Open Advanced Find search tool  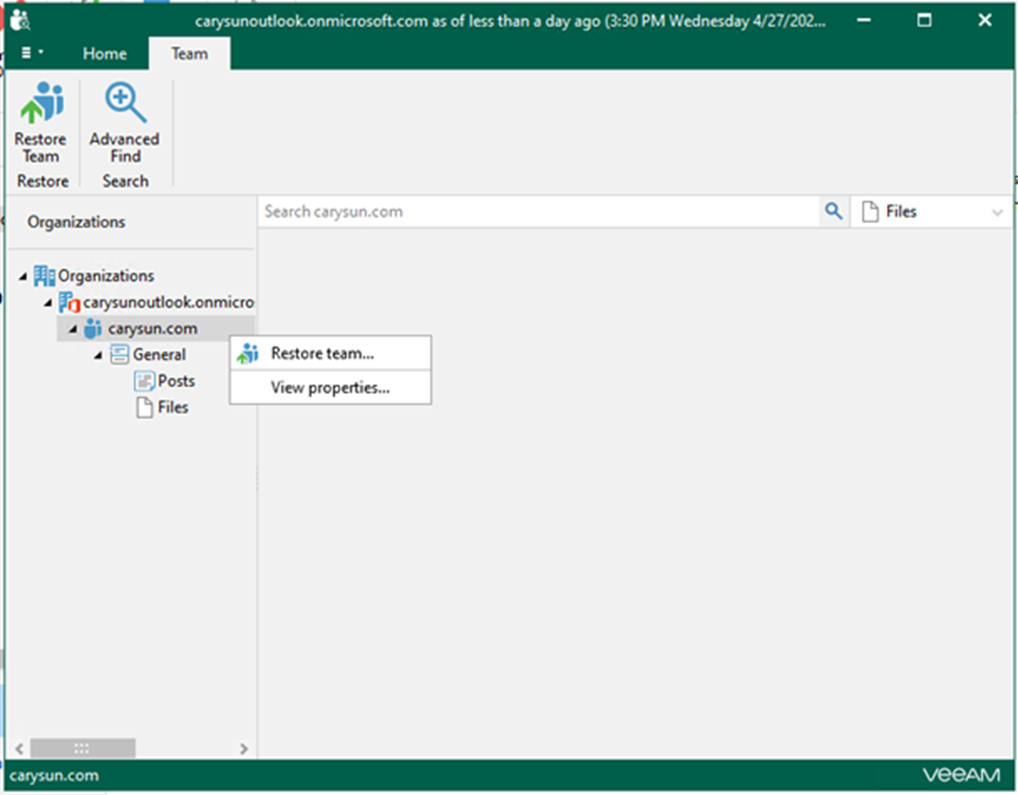tap(125, 123)
